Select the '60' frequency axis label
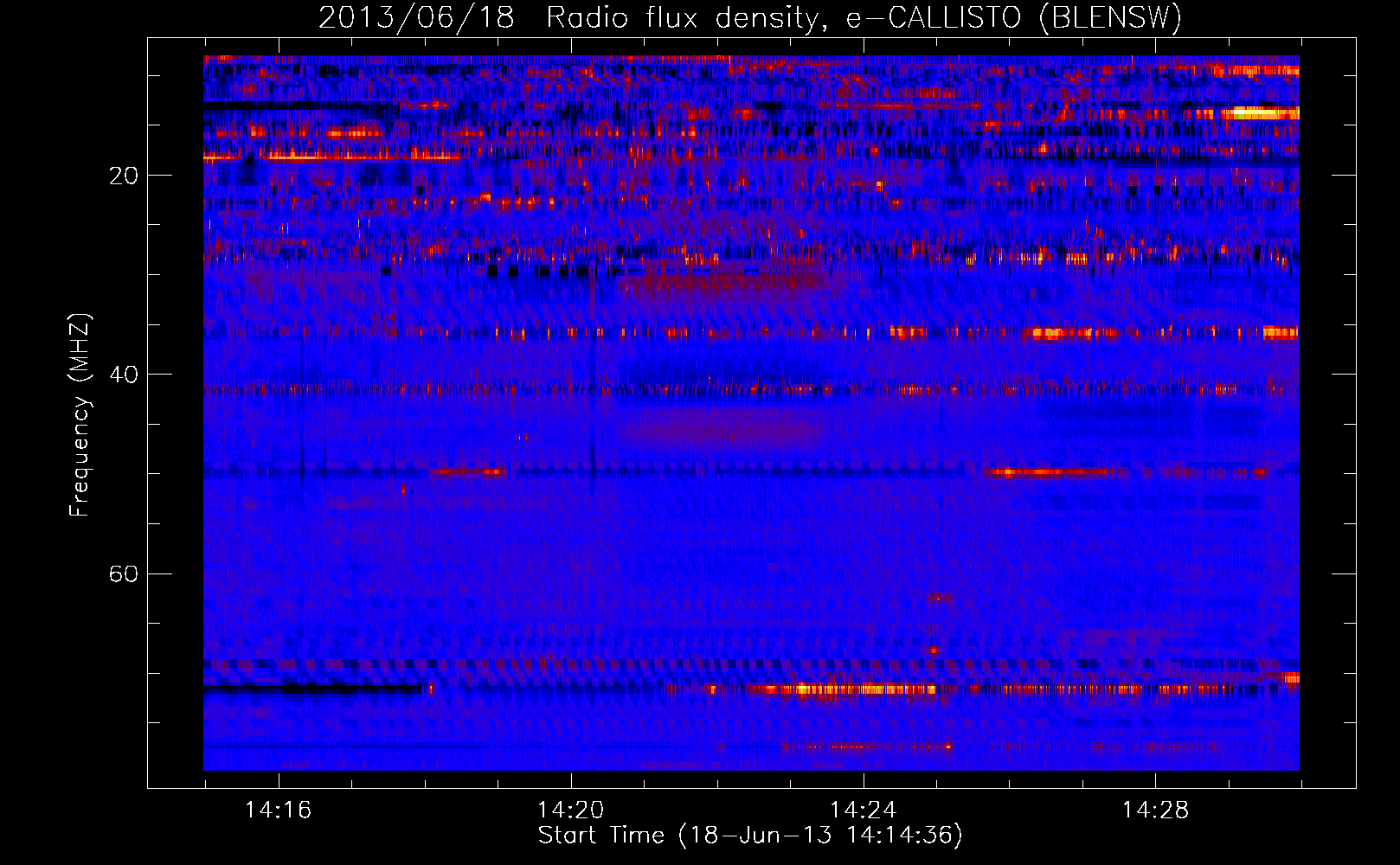1400x865 pixels. 124,573
